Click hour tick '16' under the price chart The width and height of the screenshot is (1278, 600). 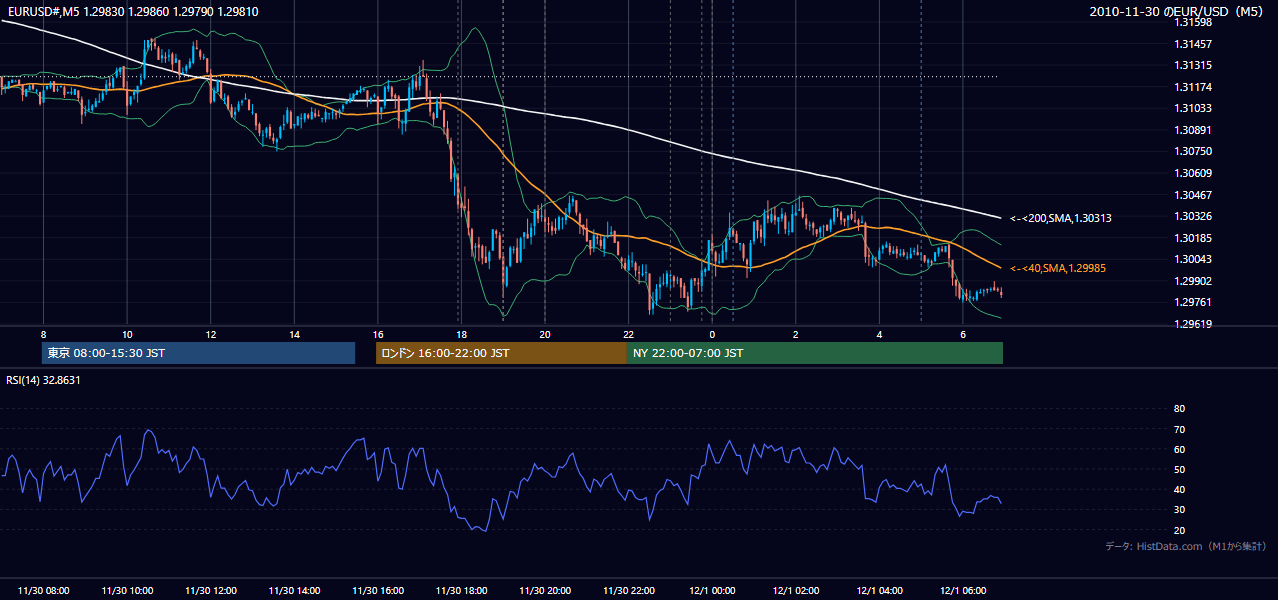pos(377,334)
